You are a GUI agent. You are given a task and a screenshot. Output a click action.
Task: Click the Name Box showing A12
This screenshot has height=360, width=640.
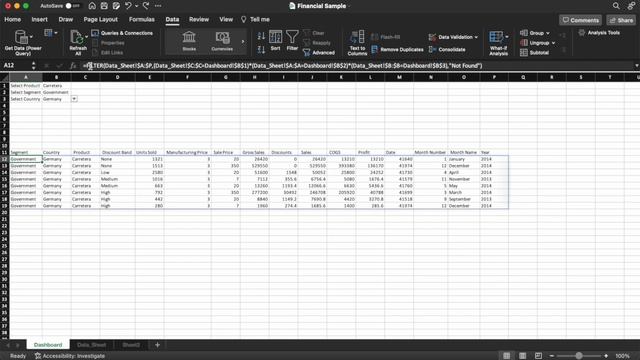click(x=16, y=65)
